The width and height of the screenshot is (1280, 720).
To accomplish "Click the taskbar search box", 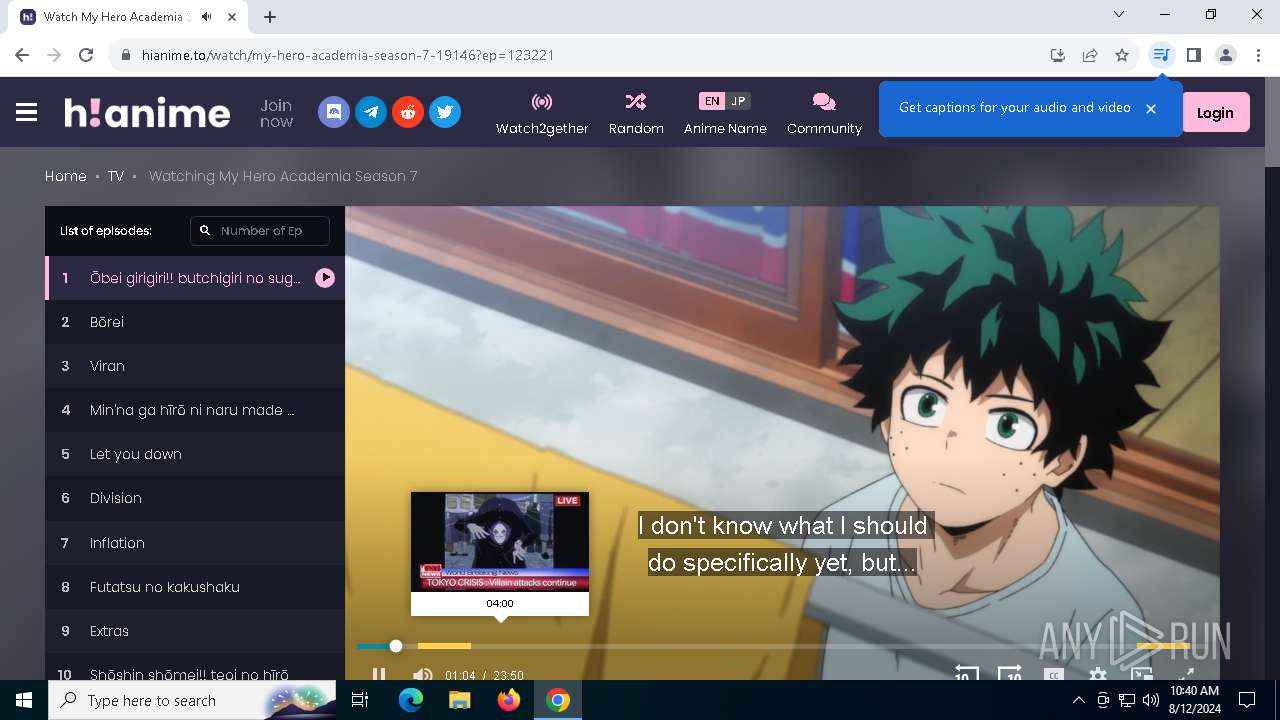I will tap(193, 700).
